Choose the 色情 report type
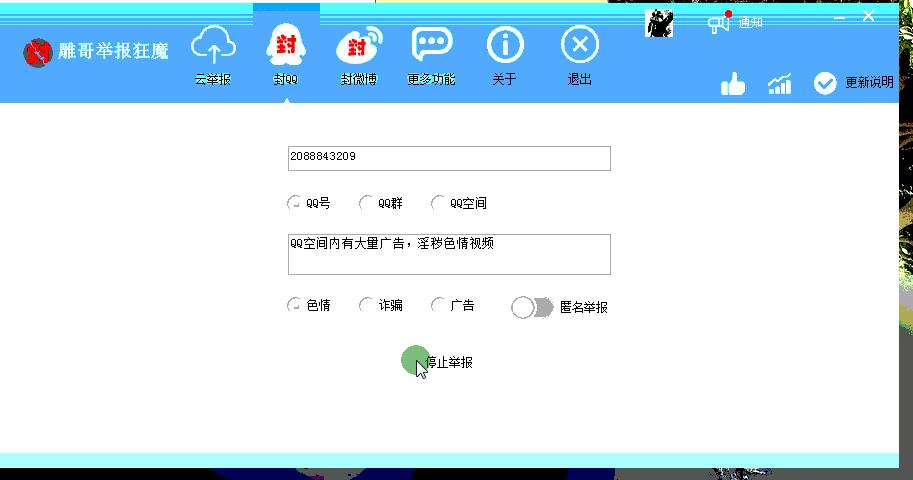This screenshot has height=480, width=913. [295, 306]
